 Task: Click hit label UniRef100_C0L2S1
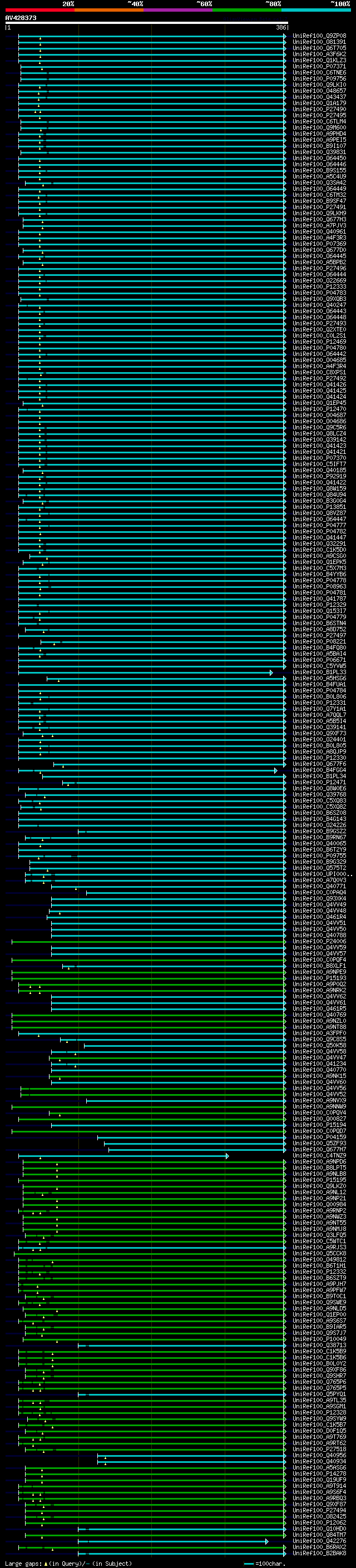coord(319,336)
